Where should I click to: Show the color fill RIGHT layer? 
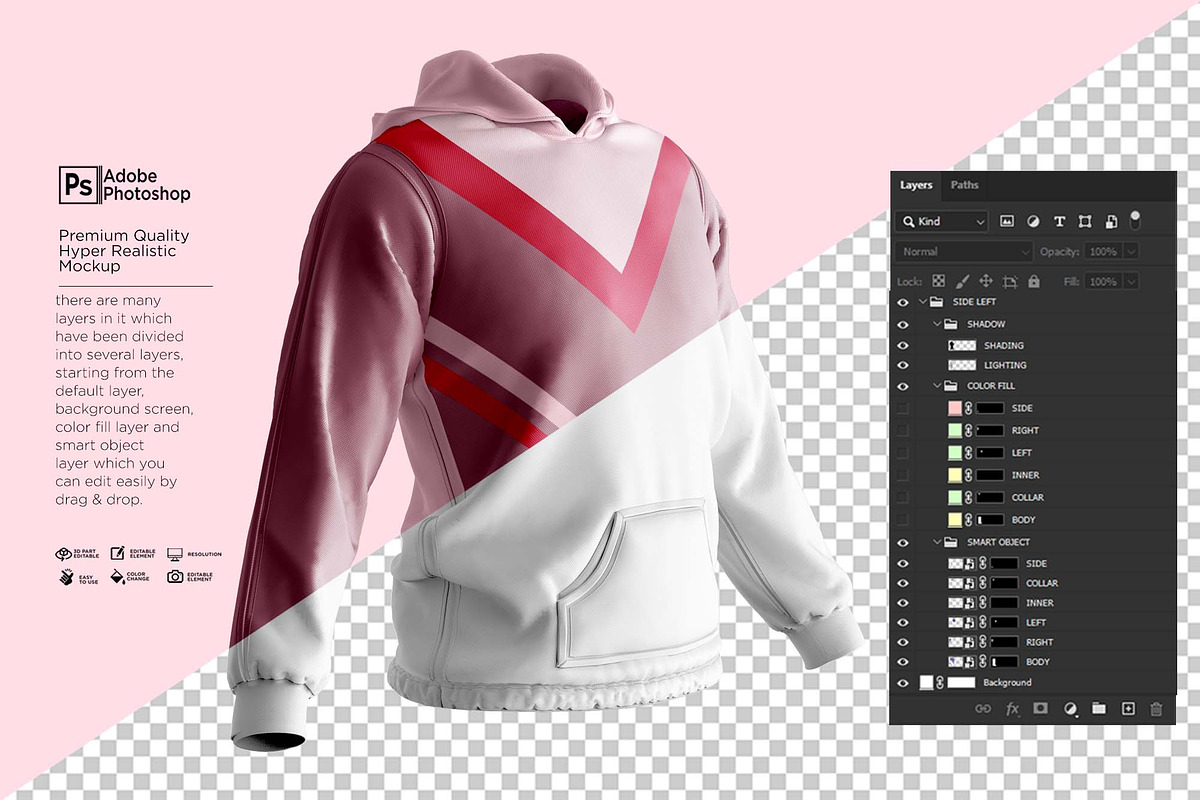click(903, 430)
